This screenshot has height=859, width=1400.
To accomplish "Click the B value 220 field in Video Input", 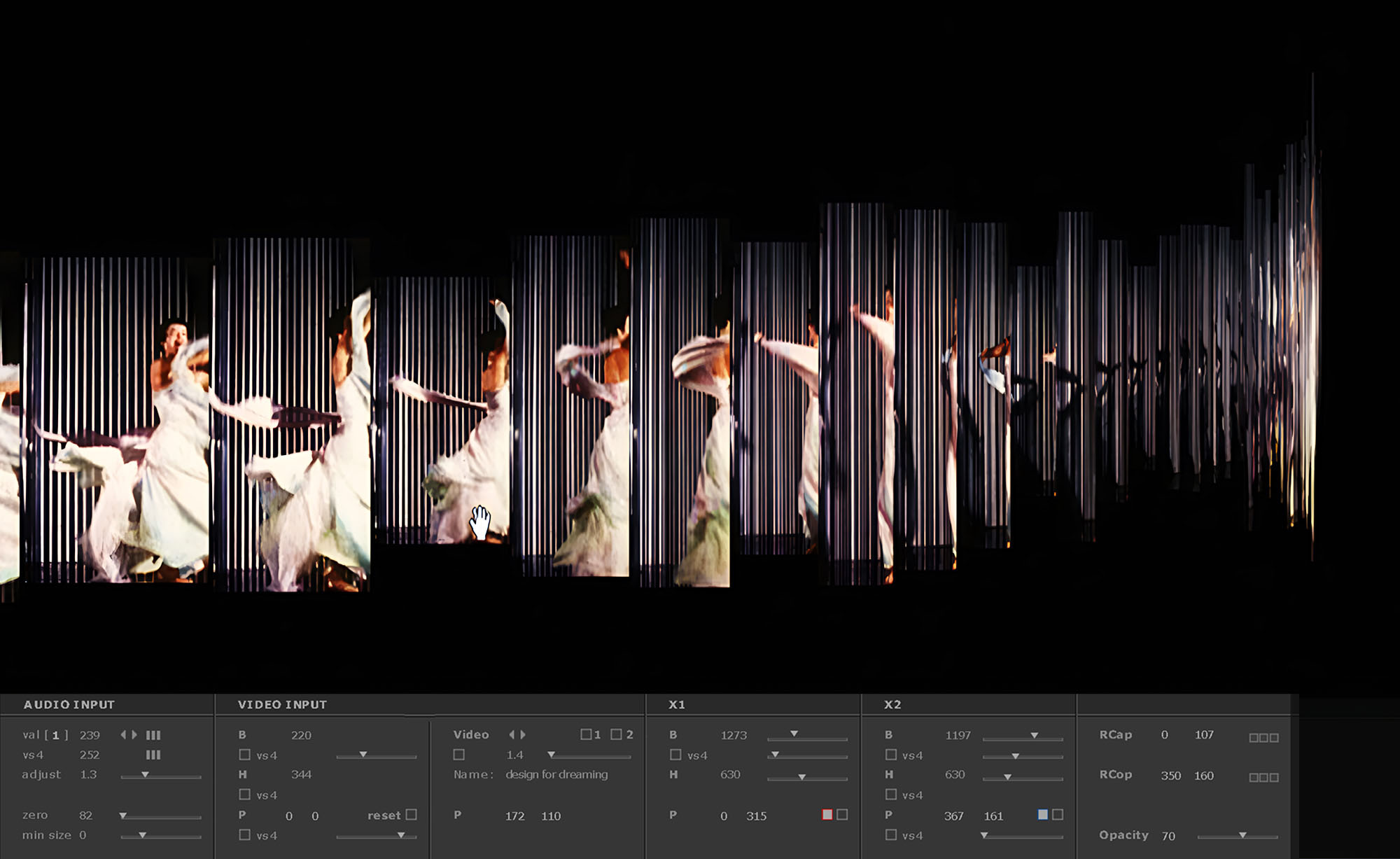I will pyautogui.click(x=301, y=735).
